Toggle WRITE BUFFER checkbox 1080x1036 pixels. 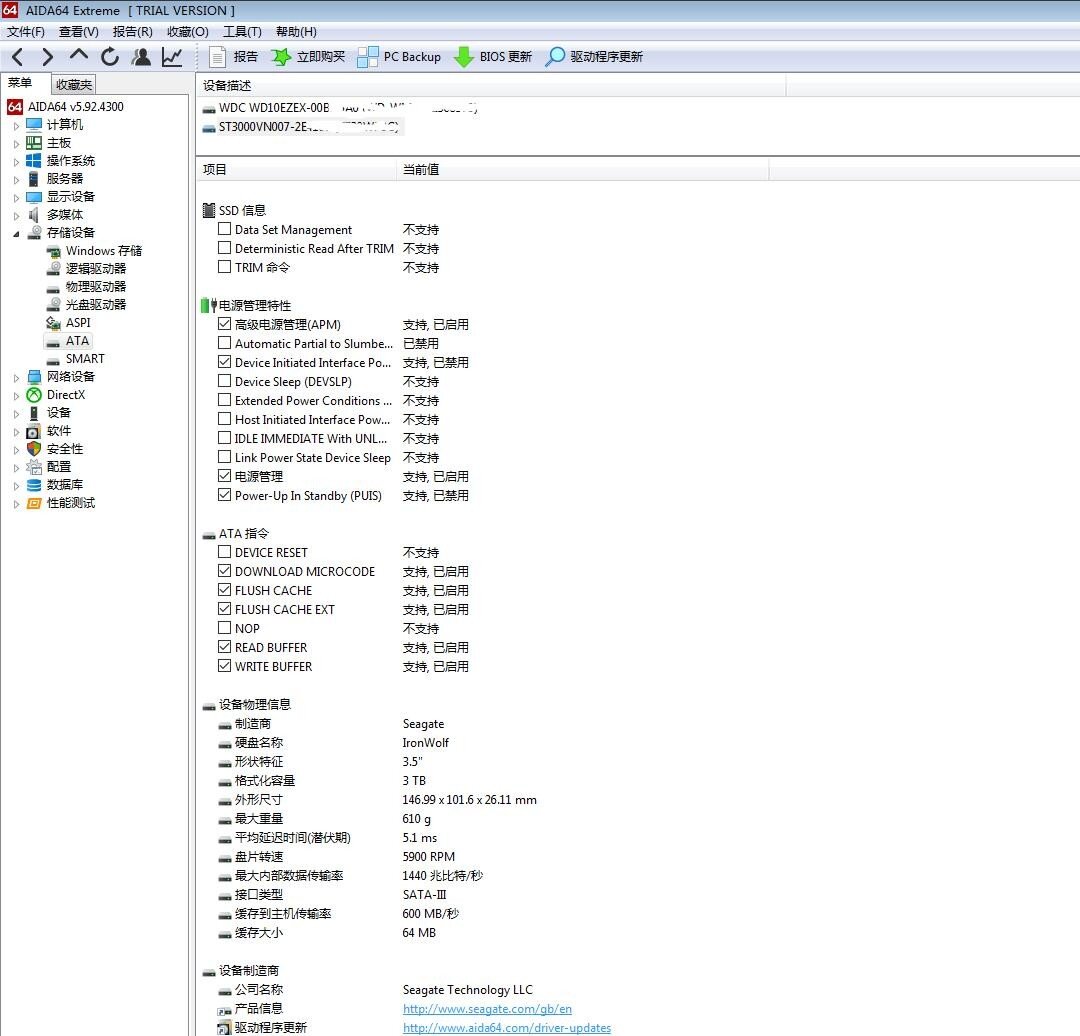tap(224, 666)
